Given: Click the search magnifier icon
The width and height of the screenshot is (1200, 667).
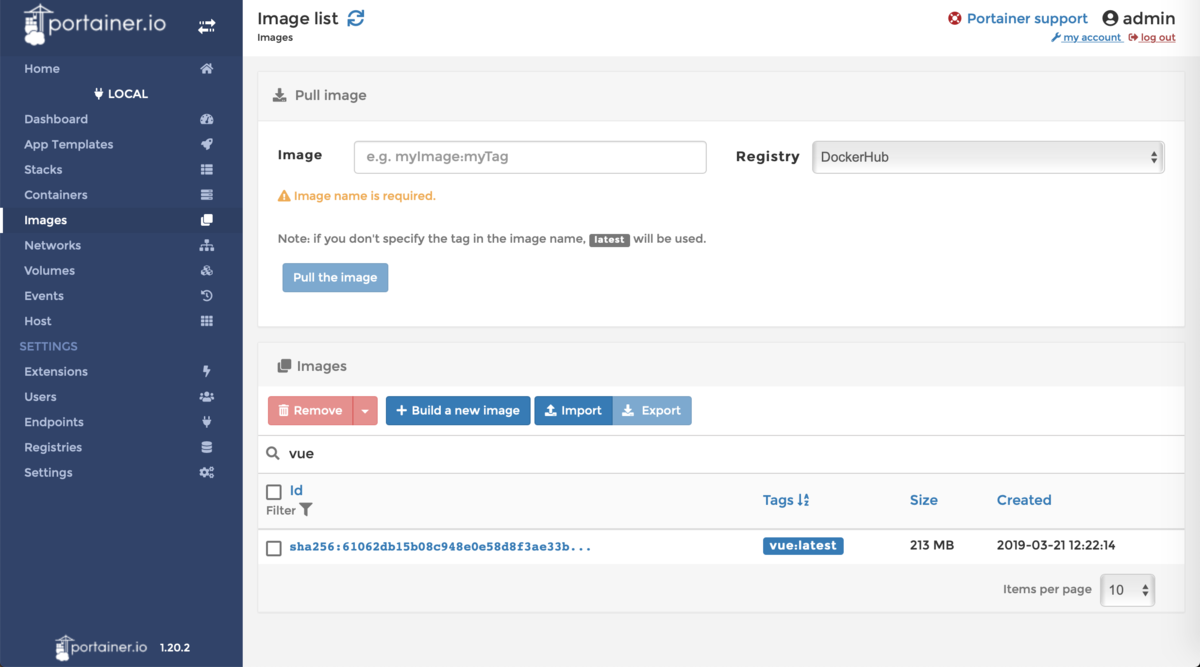Looking at the screenshot, I should tap(273, 453).
